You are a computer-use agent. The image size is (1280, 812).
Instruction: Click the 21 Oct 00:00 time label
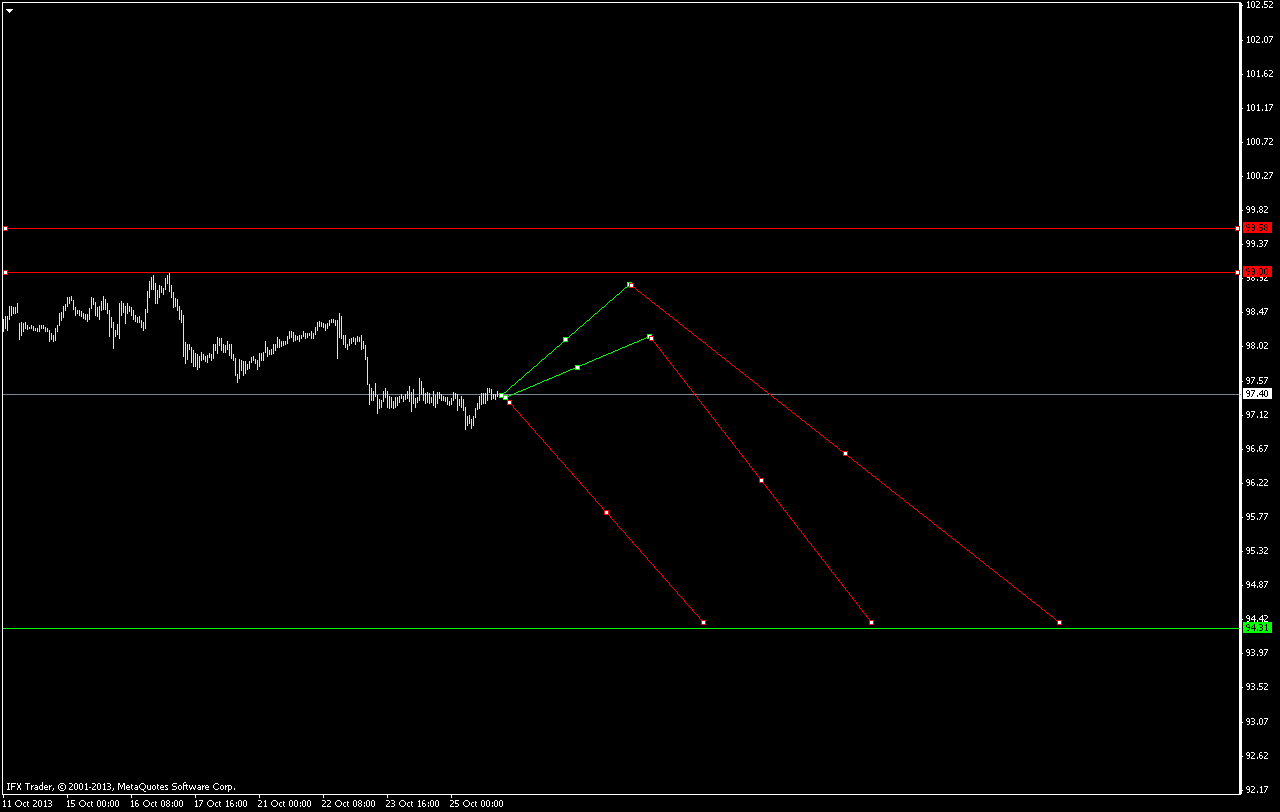pos(285,803)
